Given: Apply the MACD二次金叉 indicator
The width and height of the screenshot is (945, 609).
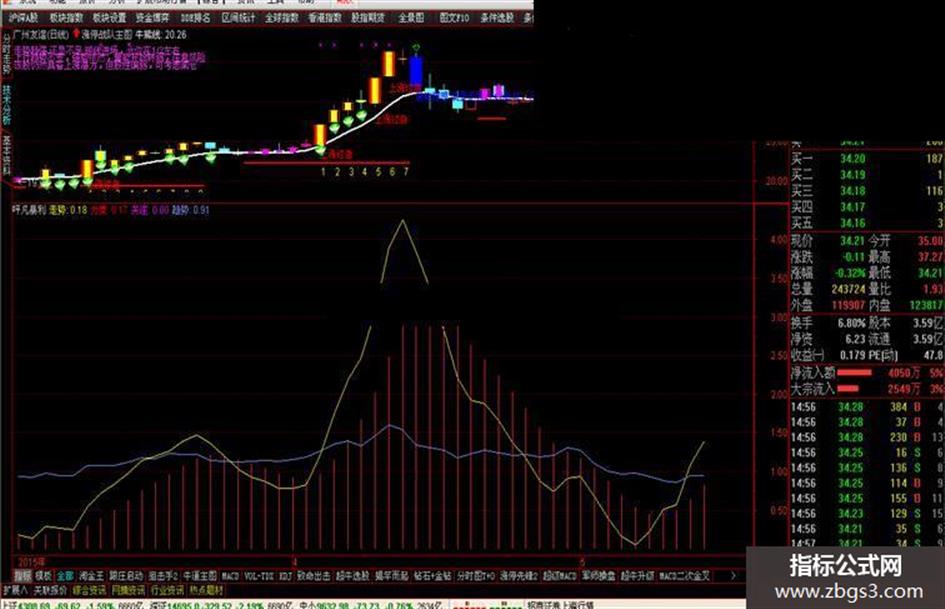Looking at the screenshot, I should 685,576.
